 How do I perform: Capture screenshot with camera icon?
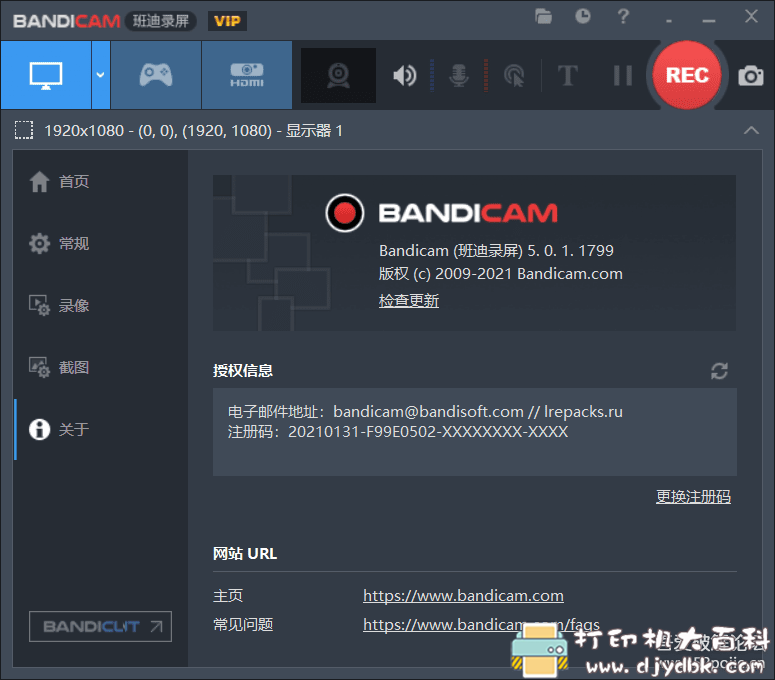751,76
